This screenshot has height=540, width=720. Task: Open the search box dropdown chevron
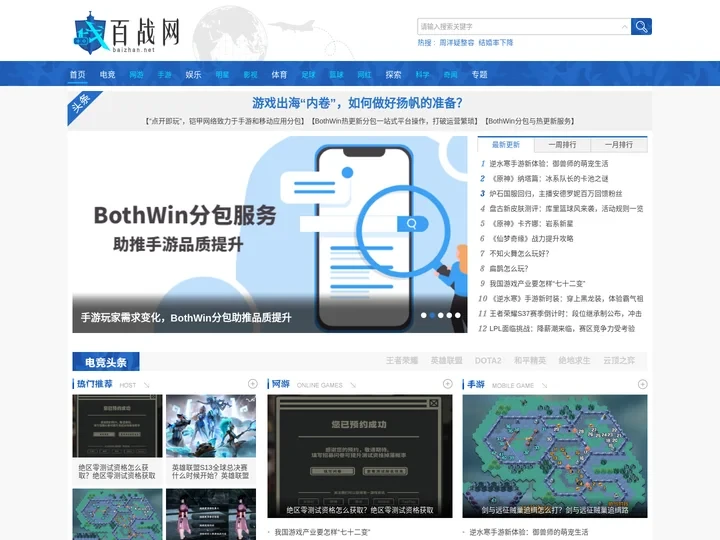[x=624, y=27]
